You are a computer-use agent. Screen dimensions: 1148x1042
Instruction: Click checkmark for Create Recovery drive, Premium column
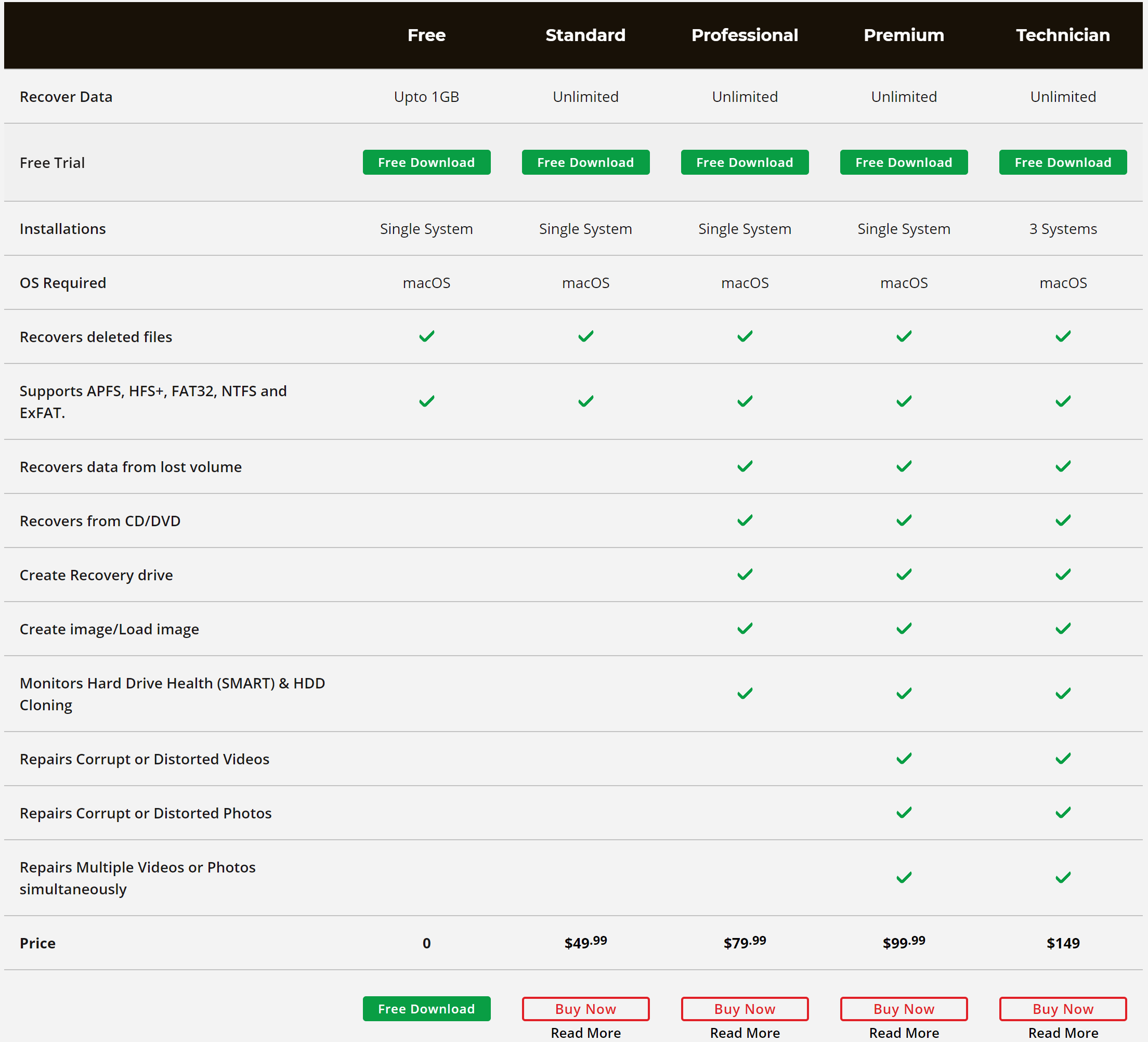(904, 575)
